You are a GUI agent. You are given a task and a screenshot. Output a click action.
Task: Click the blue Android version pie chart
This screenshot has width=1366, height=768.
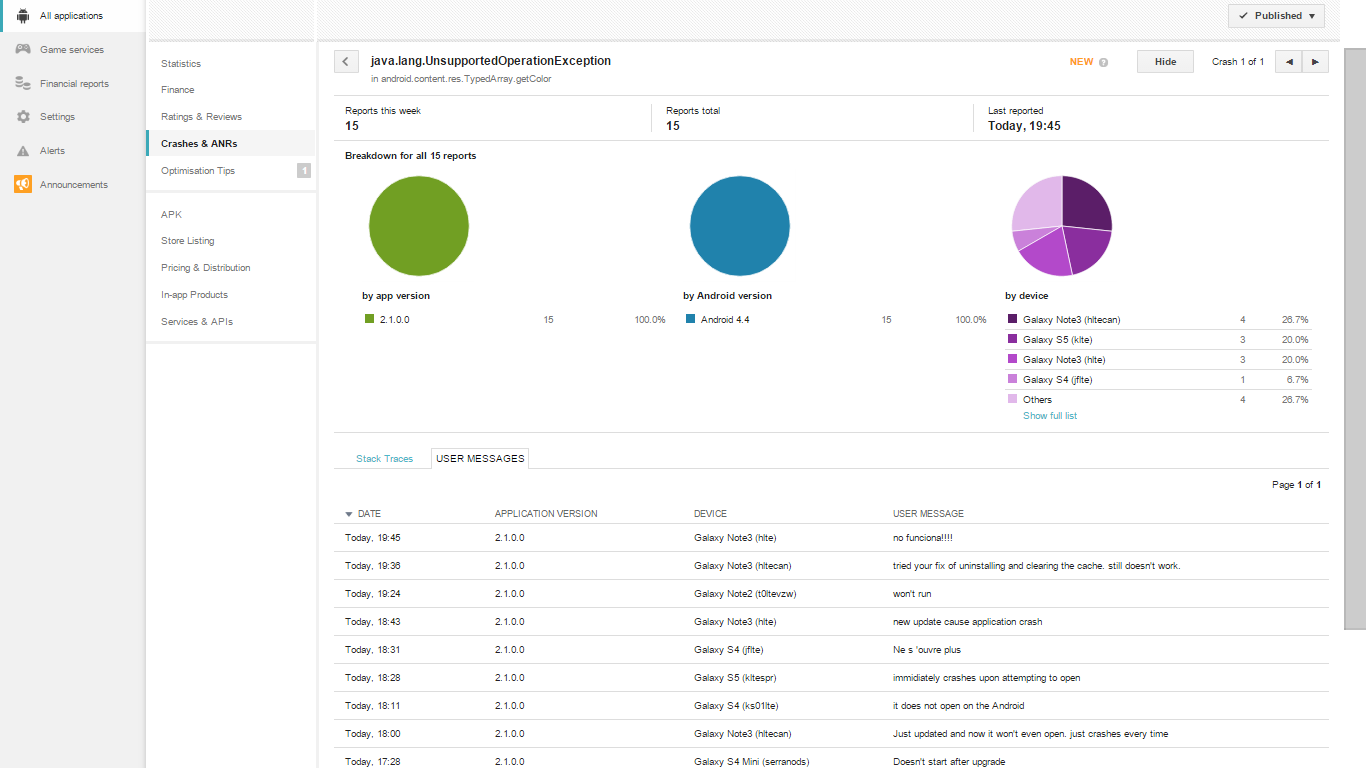click(740, 226)
